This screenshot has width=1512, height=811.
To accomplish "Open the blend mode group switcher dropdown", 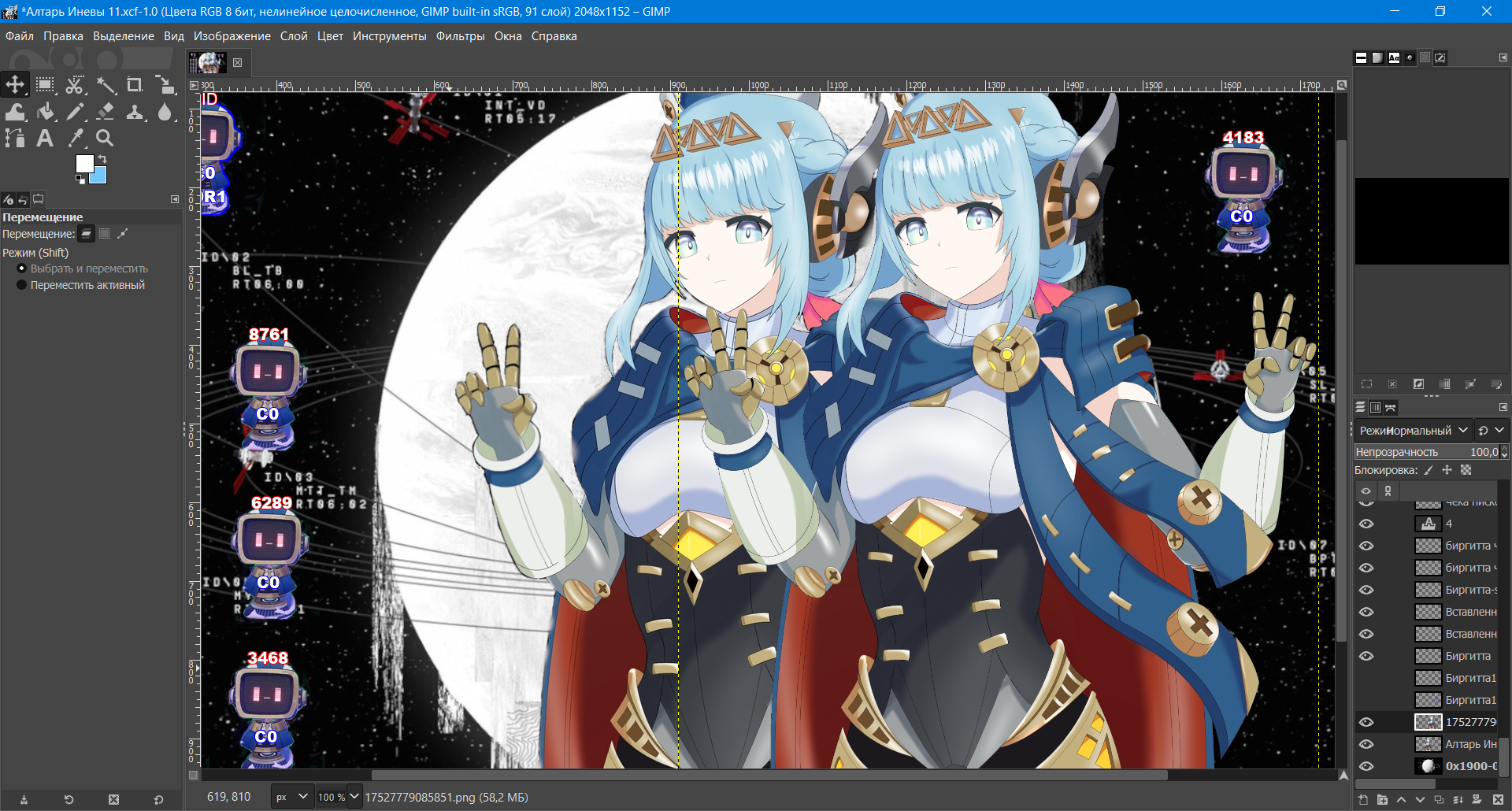I will pos(1492,430).
